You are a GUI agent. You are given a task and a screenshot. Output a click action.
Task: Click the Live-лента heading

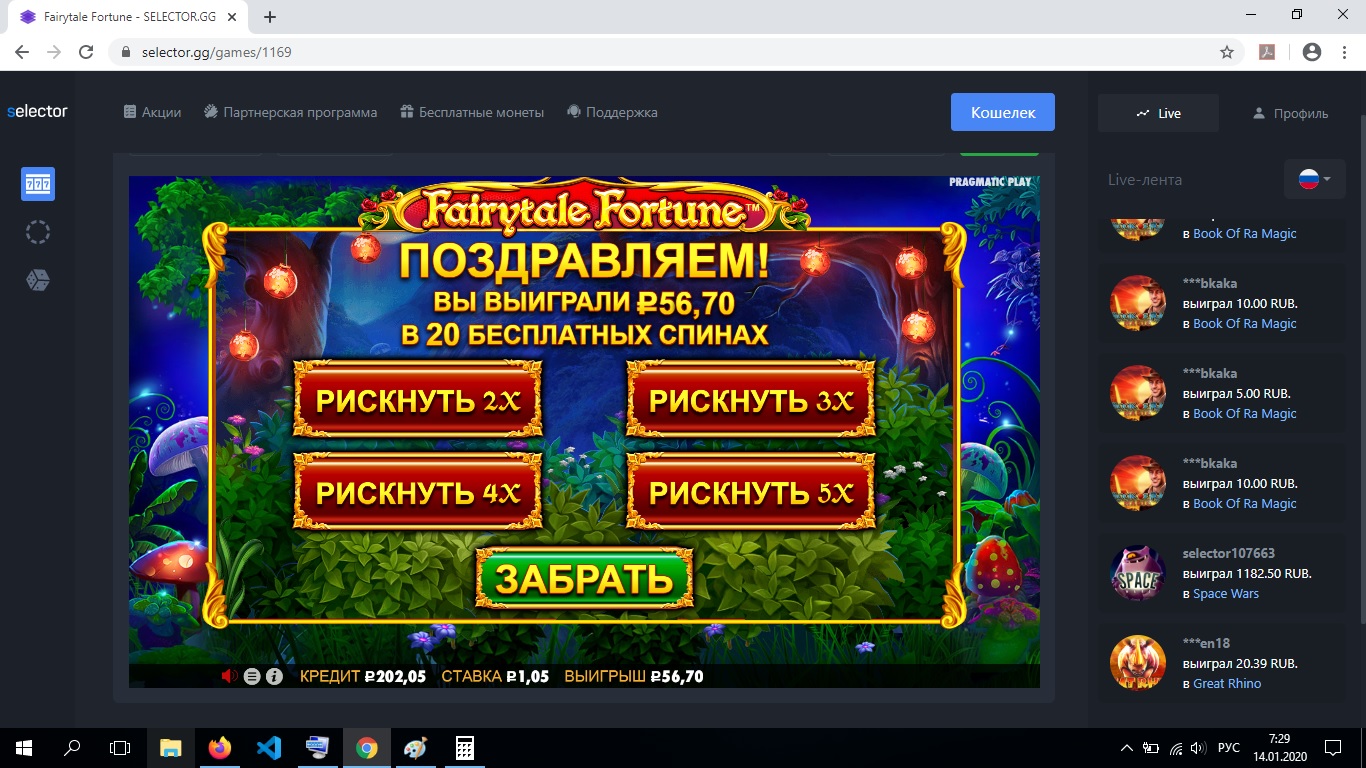(x=1145, y=180)
